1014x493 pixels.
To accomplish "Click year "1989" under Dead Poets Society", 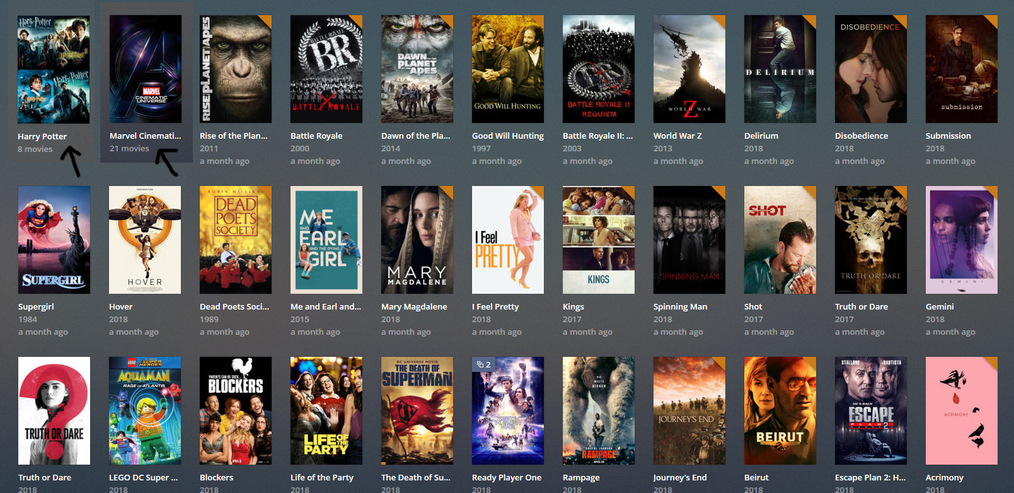I will point(209,320).
